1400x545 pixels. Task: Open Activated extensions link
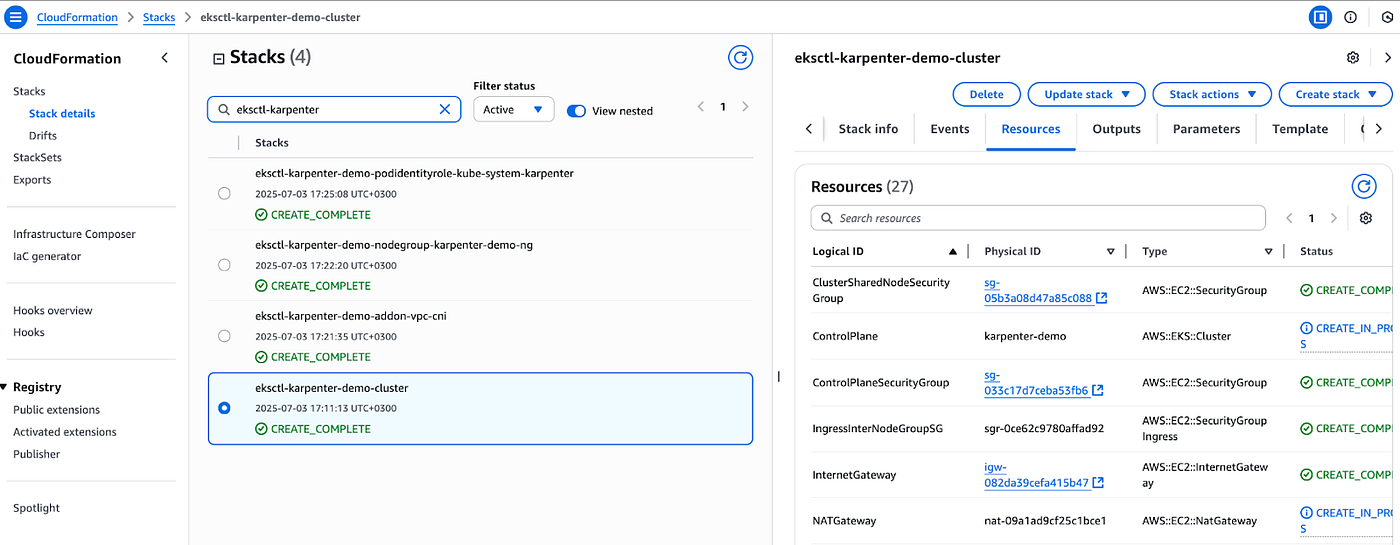click(x=65, y=432)
